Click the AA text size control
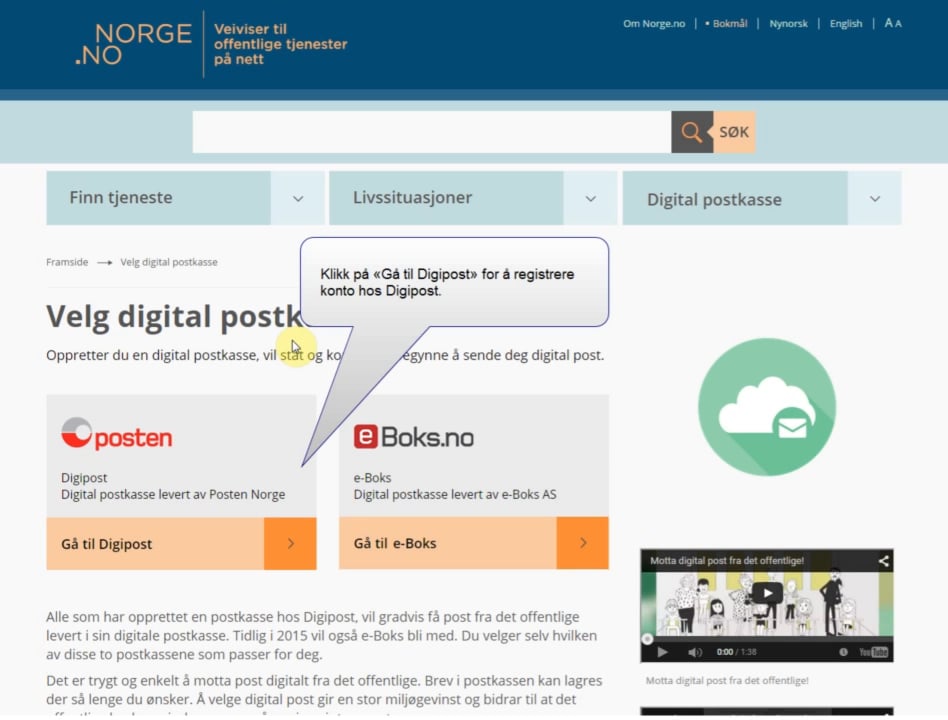The height and width of the screenshot is (720, 948). click(893, 23)
